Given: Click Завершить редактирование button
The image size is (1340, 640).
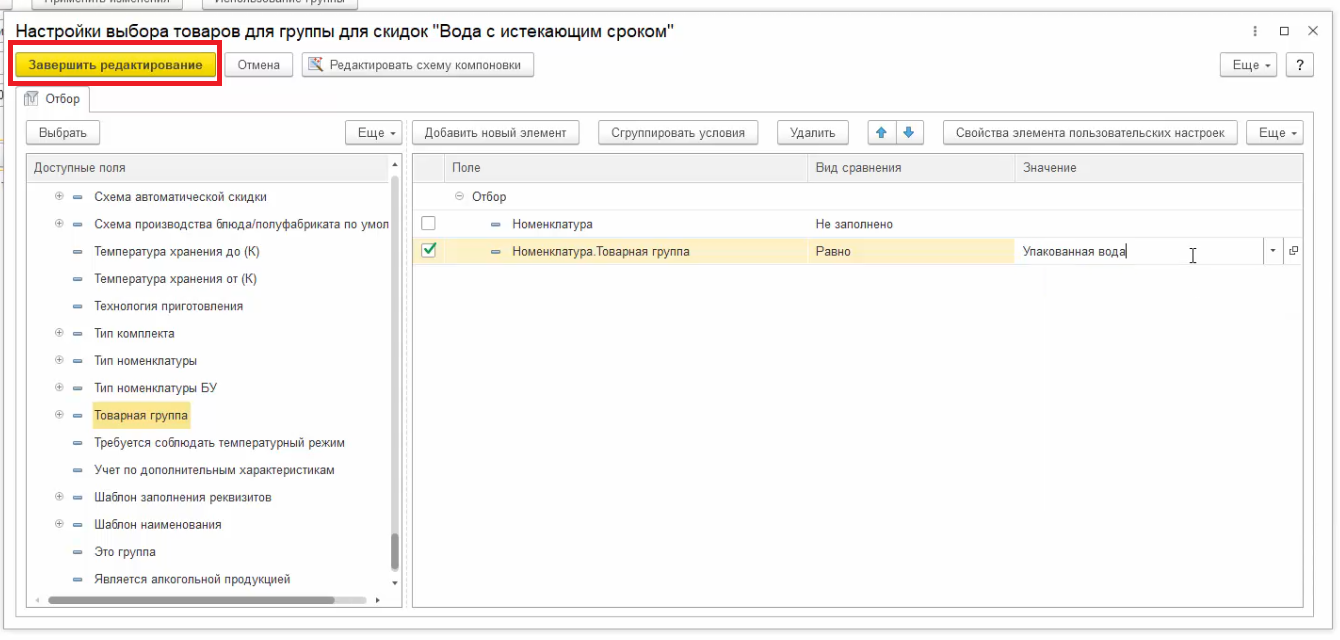Looking at the screenshot, I should click(x=115, y=65).
